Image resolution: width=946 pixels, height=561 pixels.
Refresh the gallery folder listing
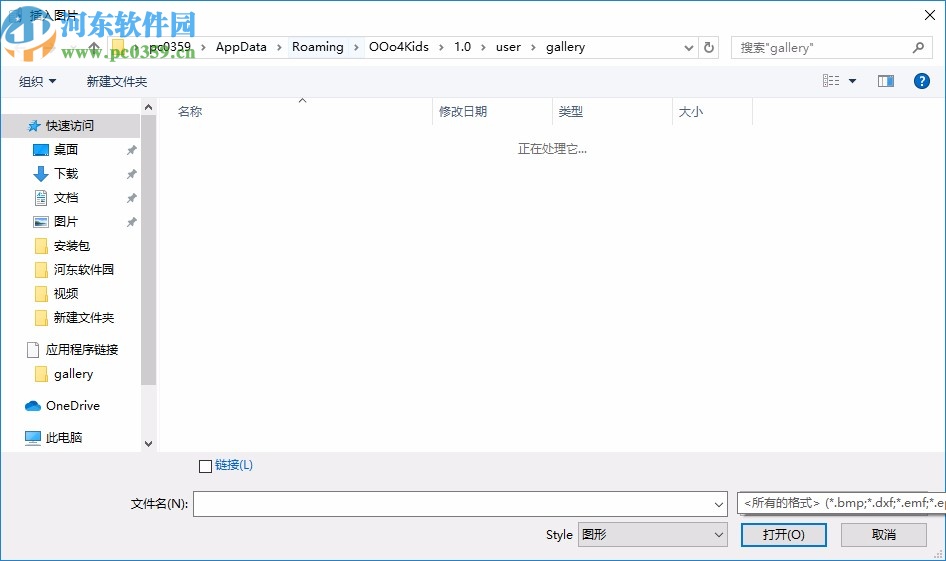click(709, 47)
